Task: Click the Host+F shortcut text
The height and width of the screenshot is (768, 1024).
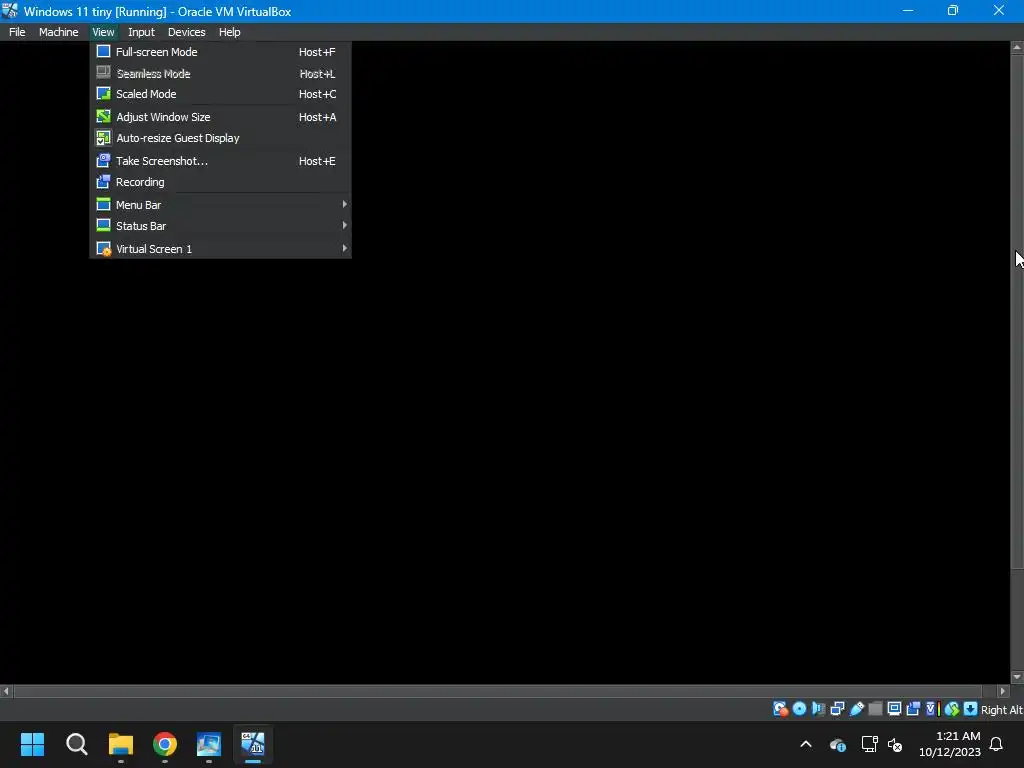Action: pos(317,52)
